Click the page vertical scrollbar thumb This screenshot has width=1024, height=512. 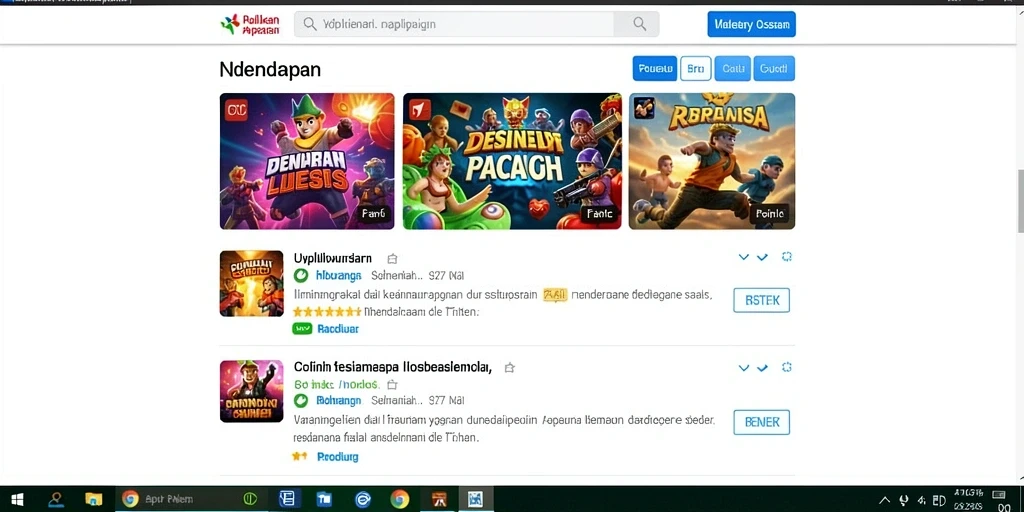pos(1020,200)
